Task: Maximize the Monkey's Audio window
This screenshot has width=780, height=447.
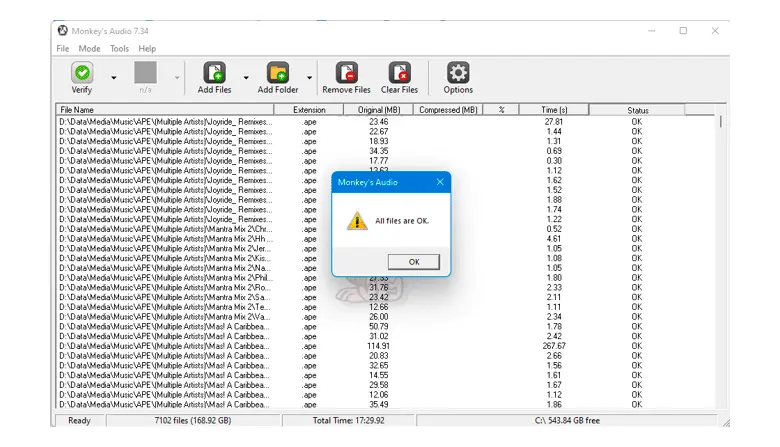Action: [683, 31]
